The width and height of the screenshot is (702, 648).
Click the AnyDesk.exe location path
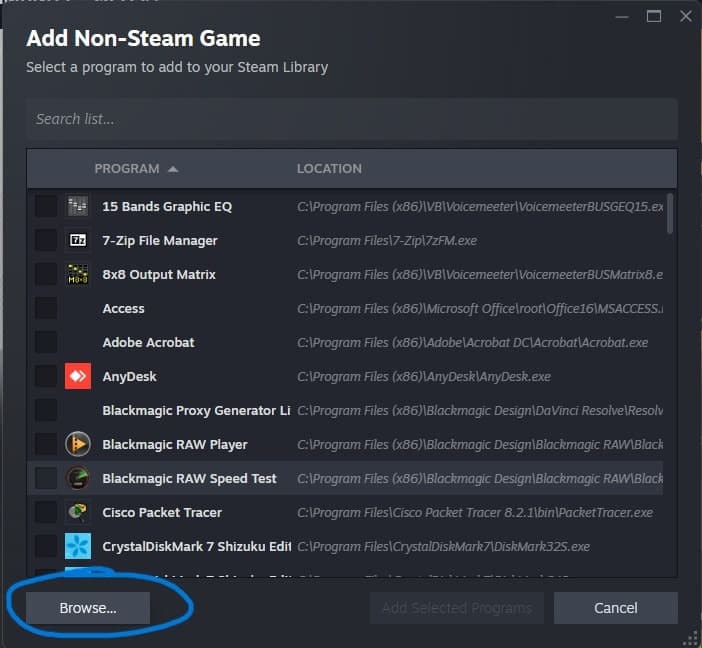(x=424, y=377)
